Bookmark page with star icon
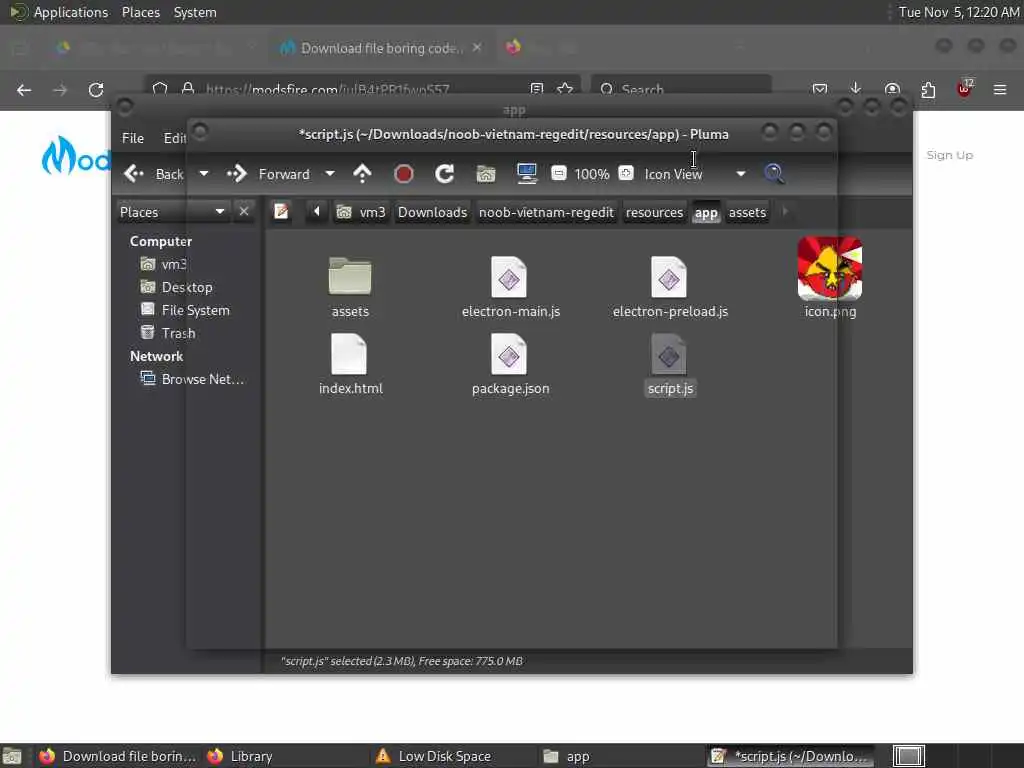 [x=565, y=89]
